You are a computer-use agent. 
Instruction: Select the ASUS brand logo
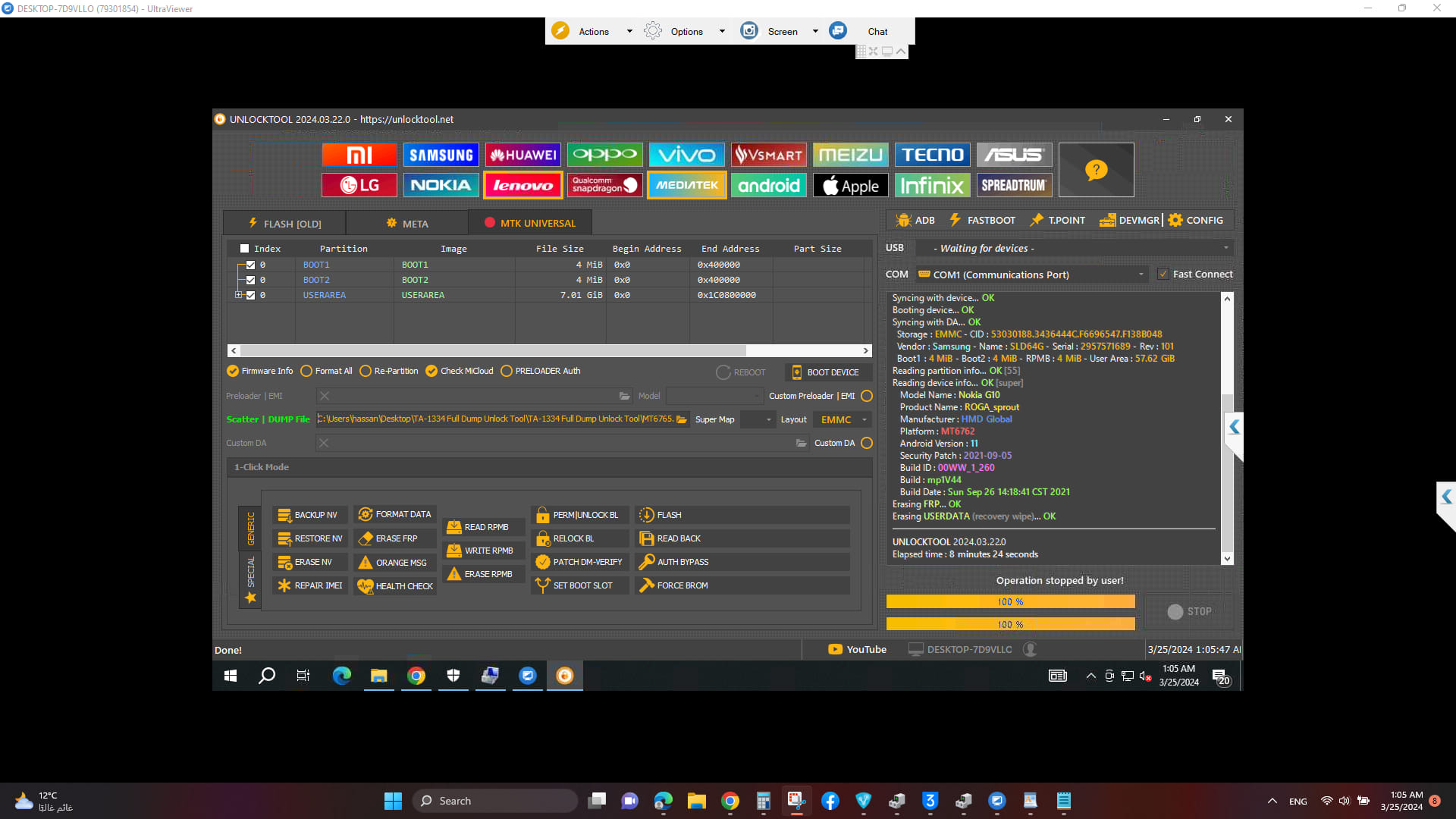1015,155
